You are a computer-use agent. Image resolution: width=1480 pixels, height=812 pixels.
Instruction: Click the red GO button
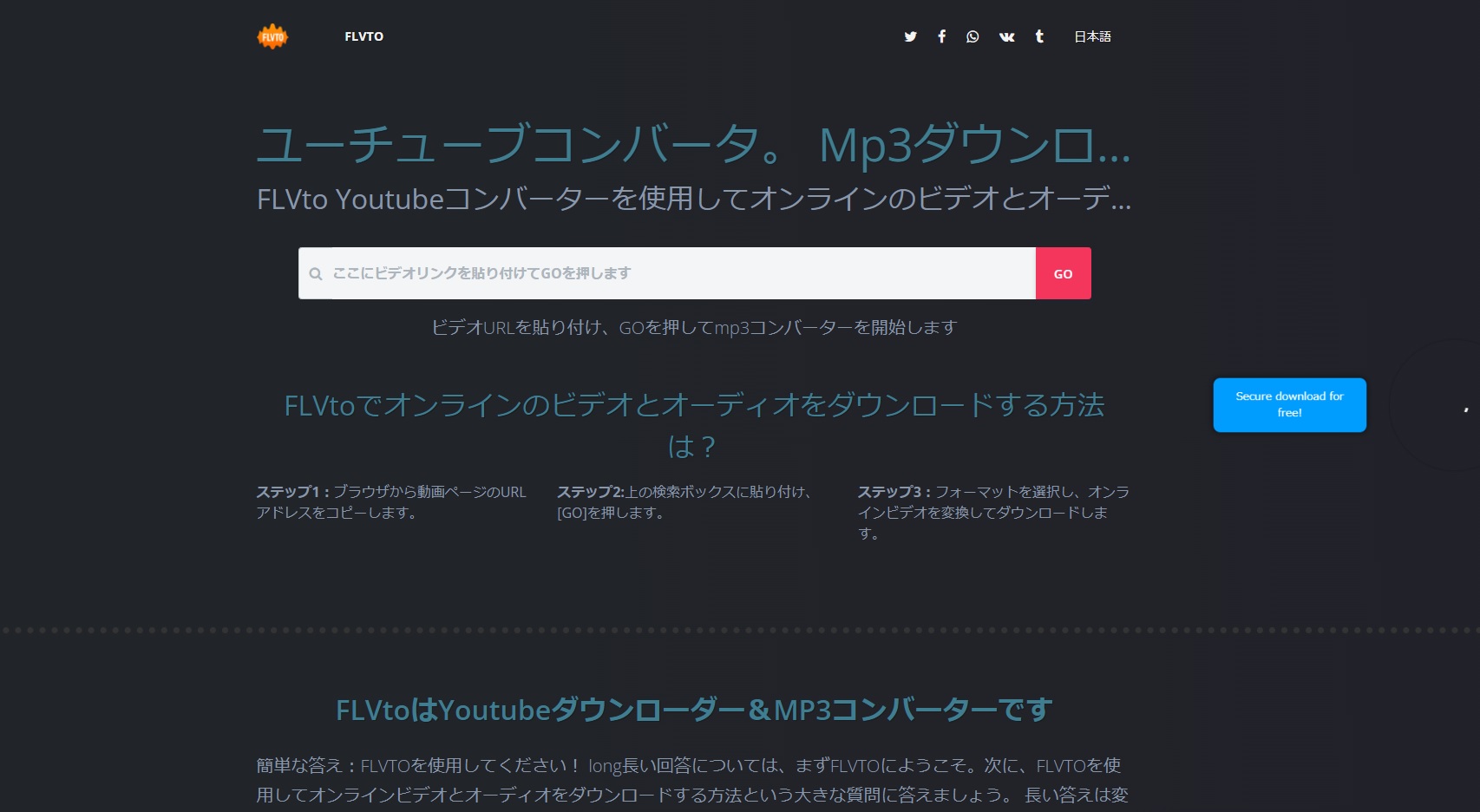[1064, 273]
